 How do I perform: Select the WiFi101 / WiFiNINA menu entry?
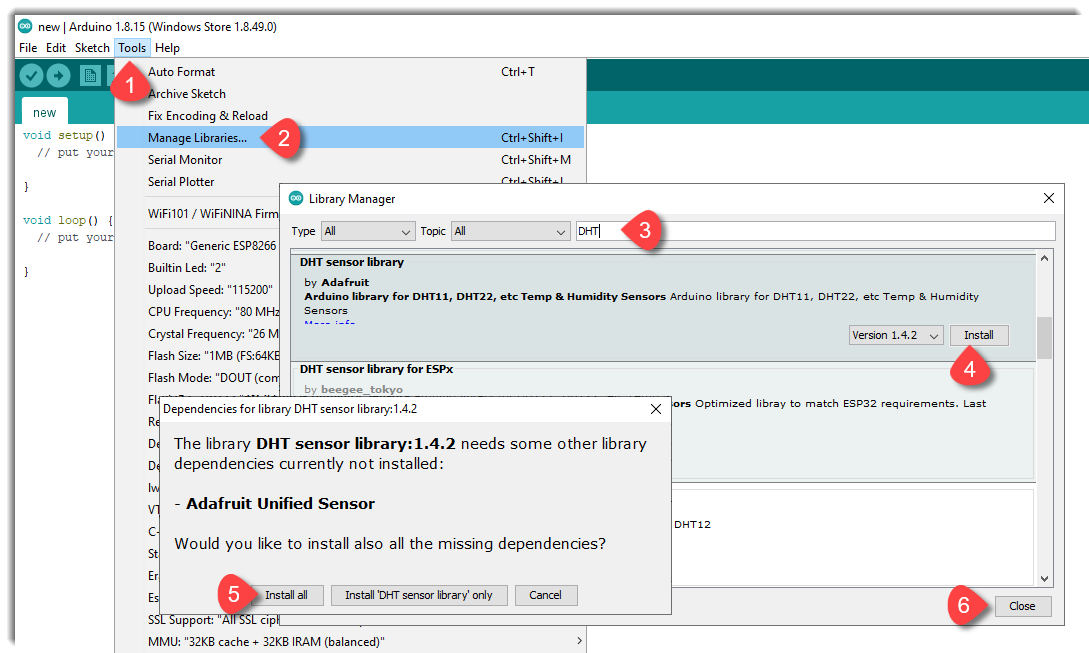point(213,214)
